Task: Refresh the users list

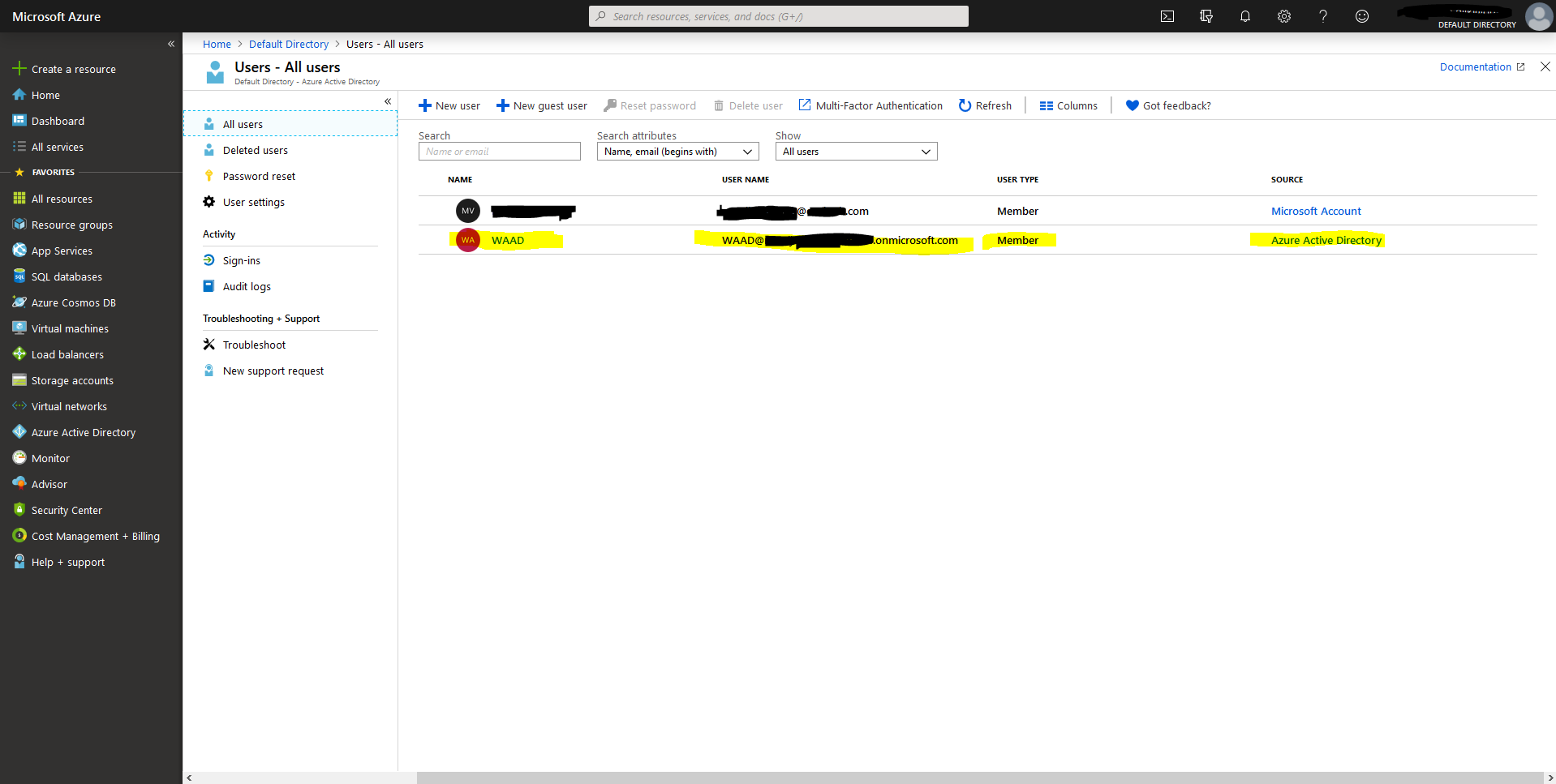Action: coord(985,105)
